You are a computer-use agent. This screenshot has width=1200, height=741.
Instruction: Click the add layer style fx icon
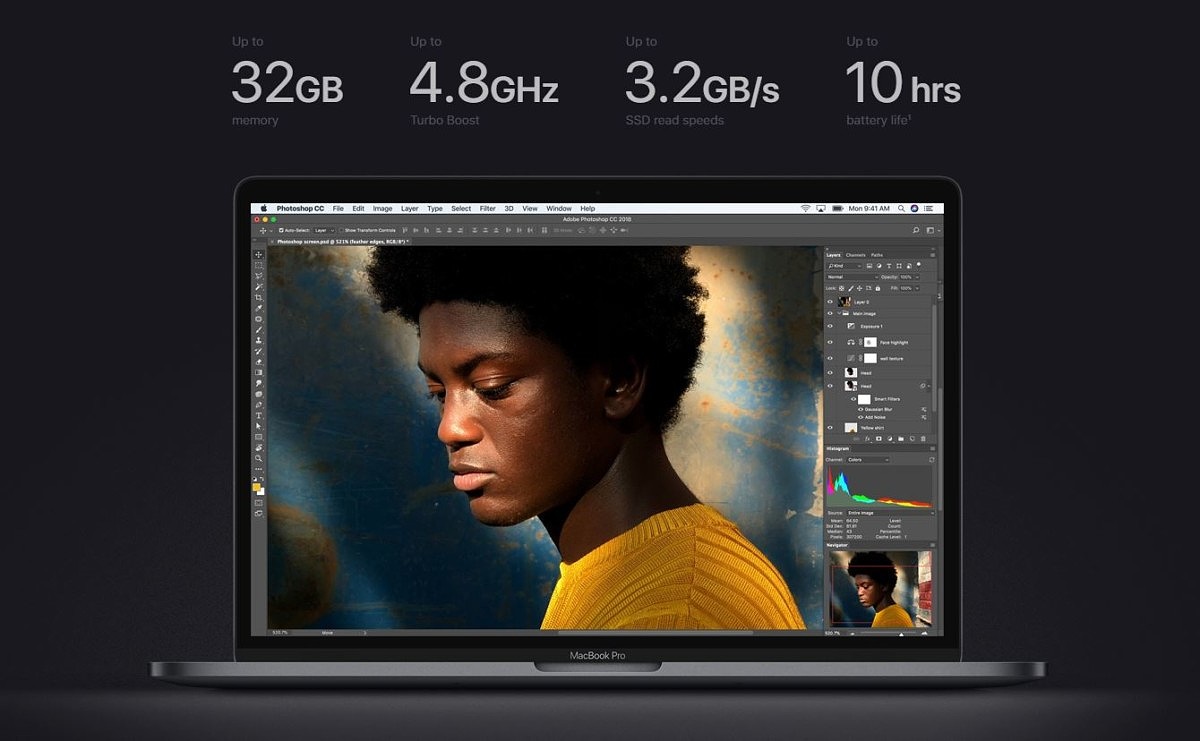(867, 438)
